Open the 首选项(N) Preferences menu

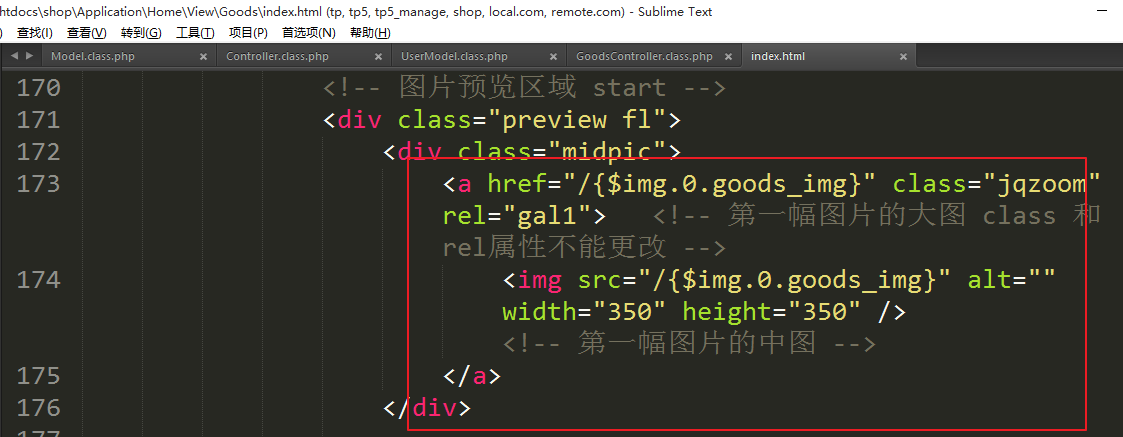[308, 32]
